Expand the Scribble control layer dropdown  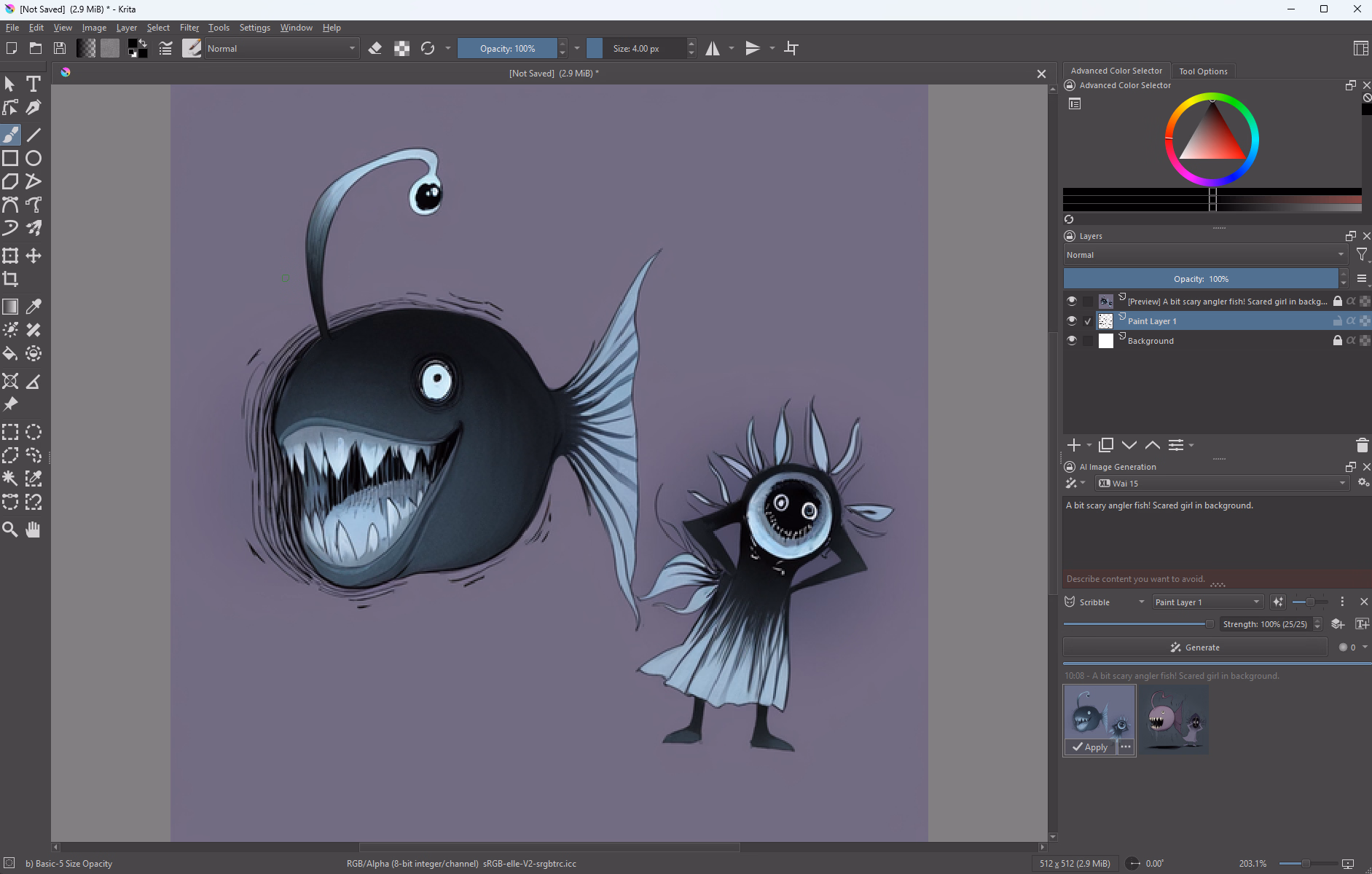click(1105, 602)
